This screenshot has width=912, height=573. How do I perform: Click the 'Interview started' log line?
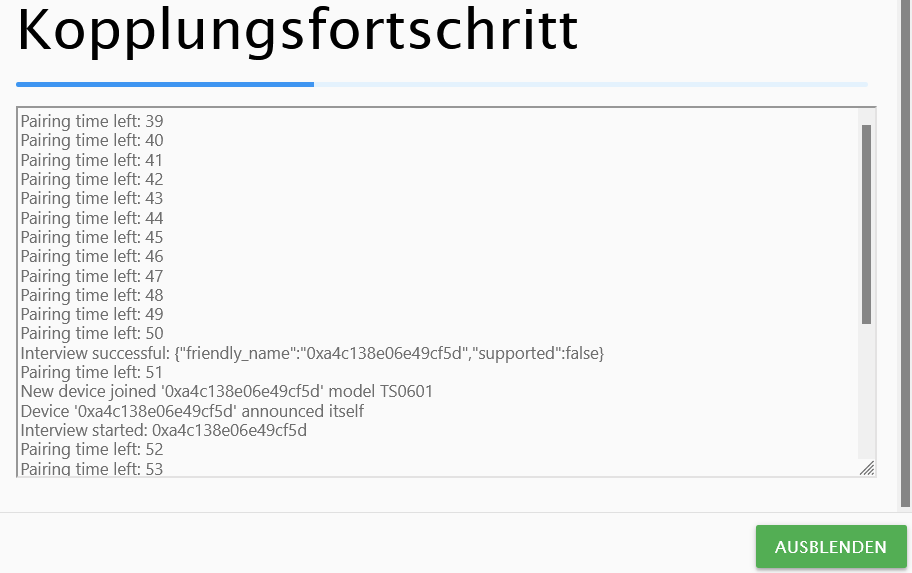click(163, 430)
